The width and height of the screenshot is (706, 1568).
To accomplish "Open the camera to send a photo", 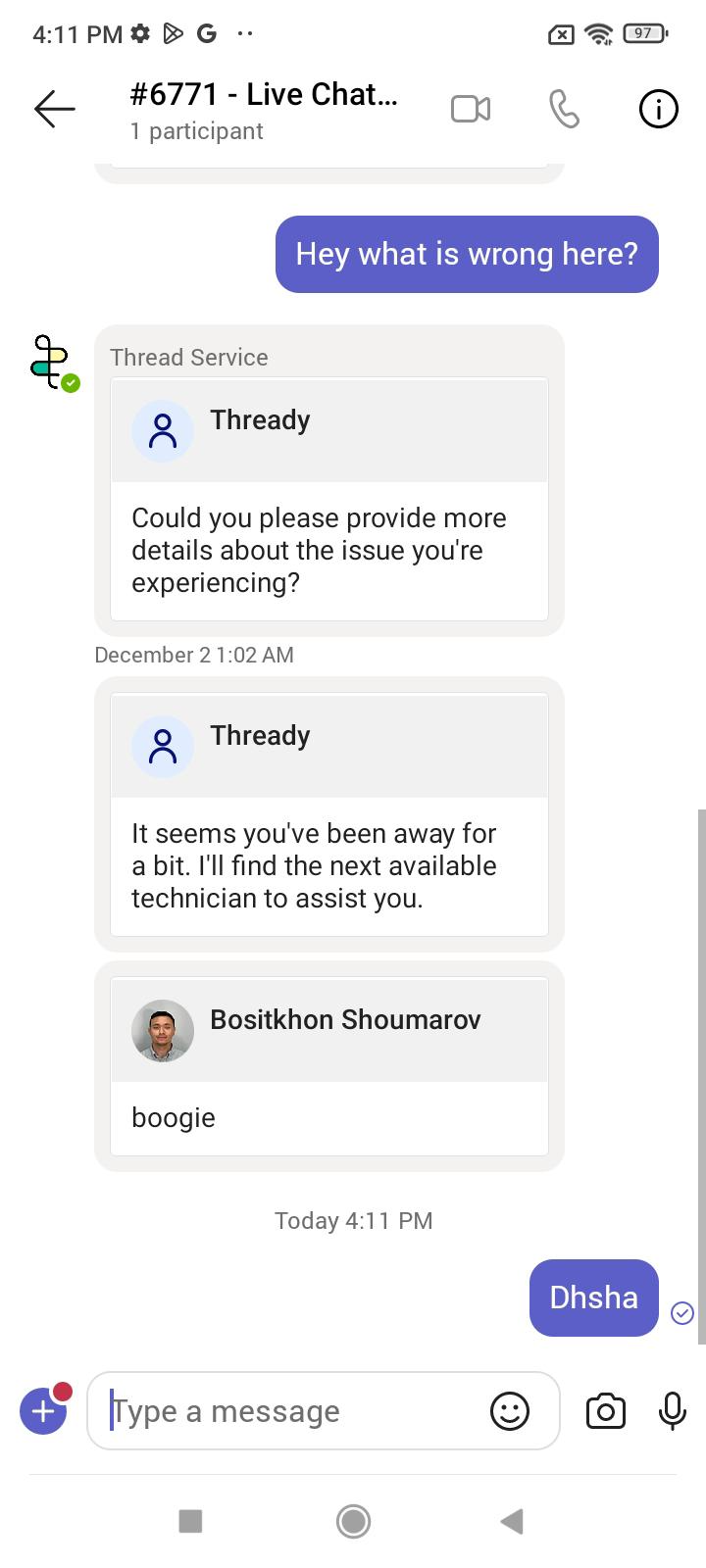I will tap(605, 1411).
